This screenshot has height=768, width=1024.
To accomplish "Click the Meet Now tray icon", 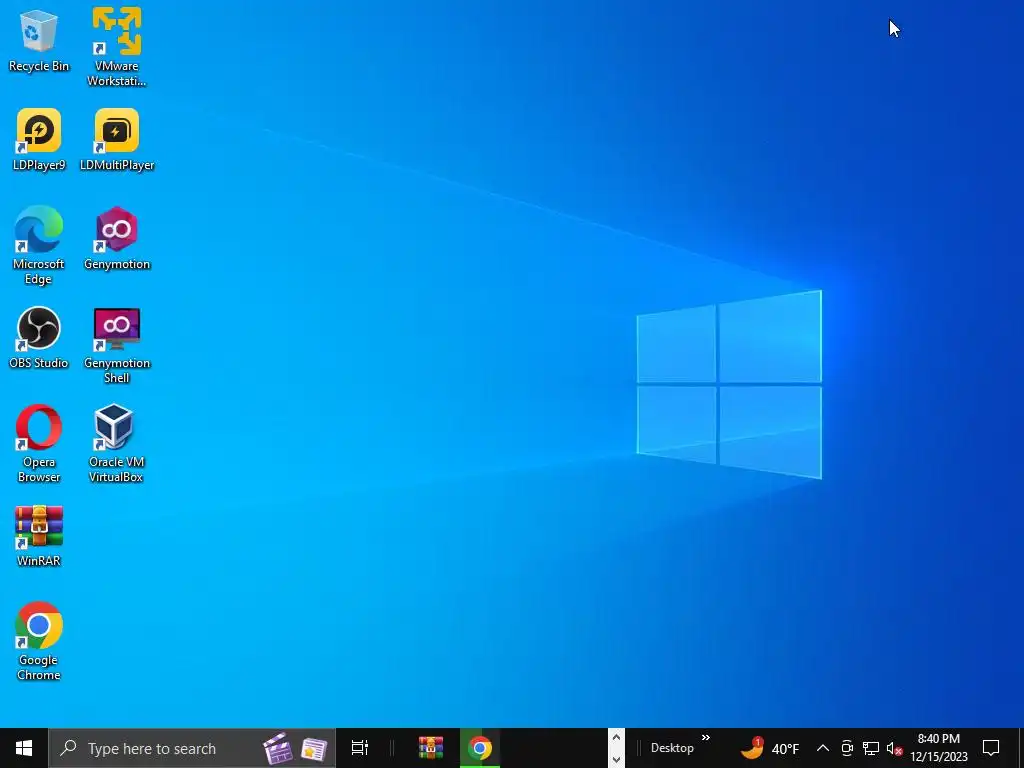I will pos(847,748).
